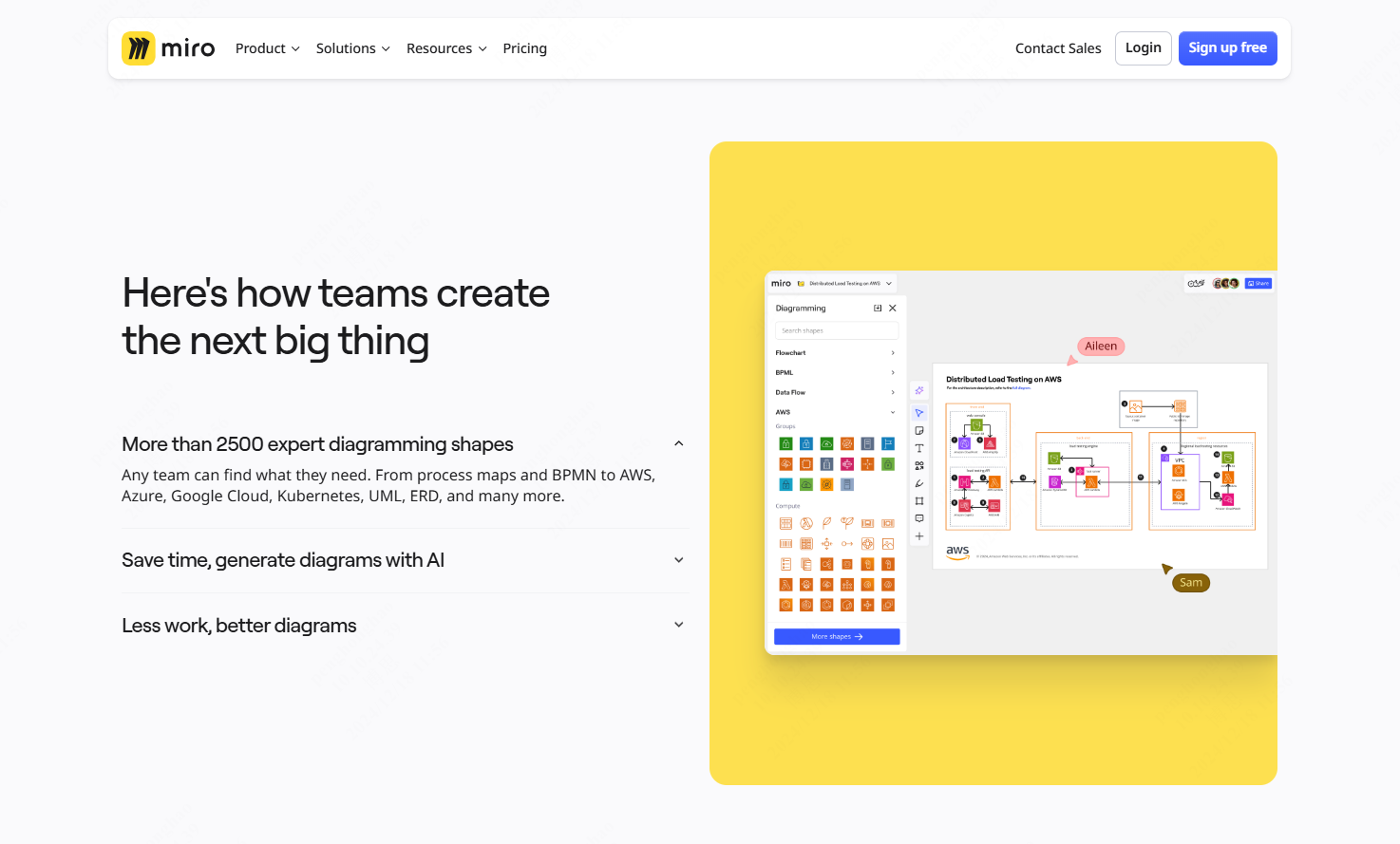The width and height of the screenshot is (1400, 844).
Task: Close the Diagramming panel
Action: (x=893, y=309)
